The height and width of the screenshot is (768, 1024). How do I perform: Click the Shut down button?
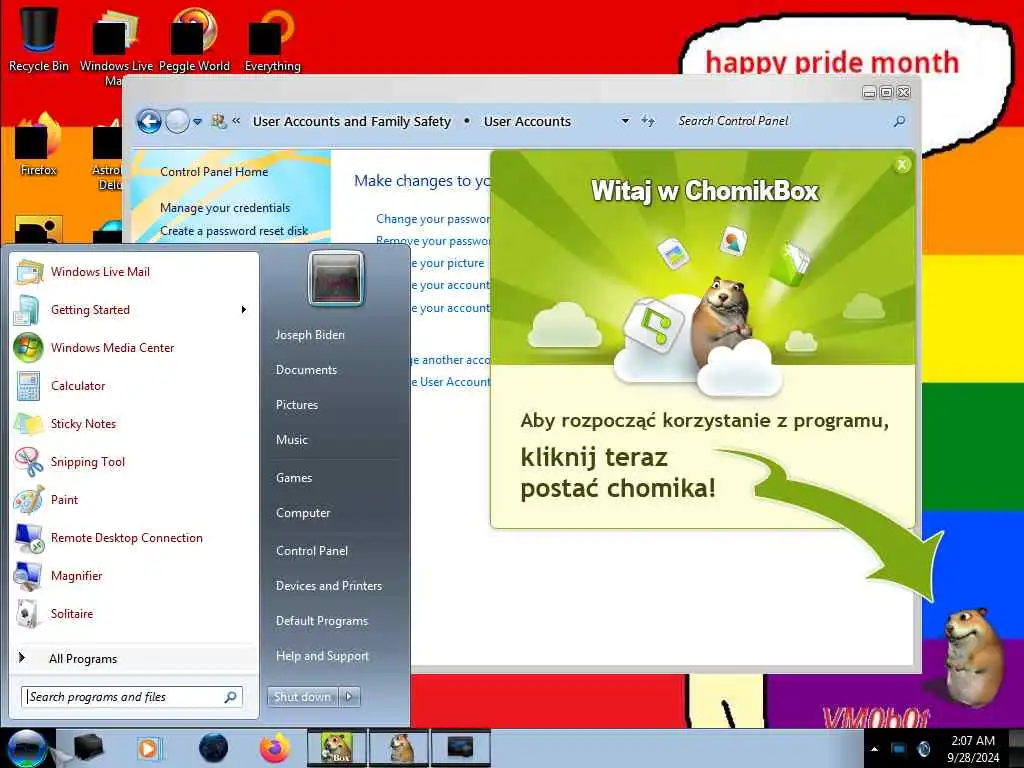pyautogui.click(x=302, y=697)
